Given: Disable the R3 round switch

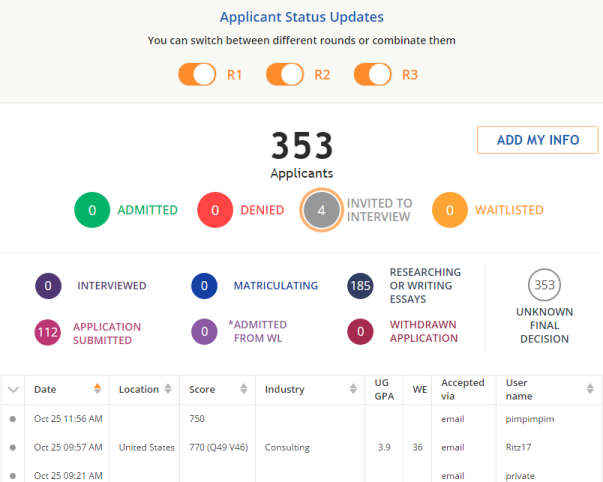Looking at the screenshot, I should (372, 74).
